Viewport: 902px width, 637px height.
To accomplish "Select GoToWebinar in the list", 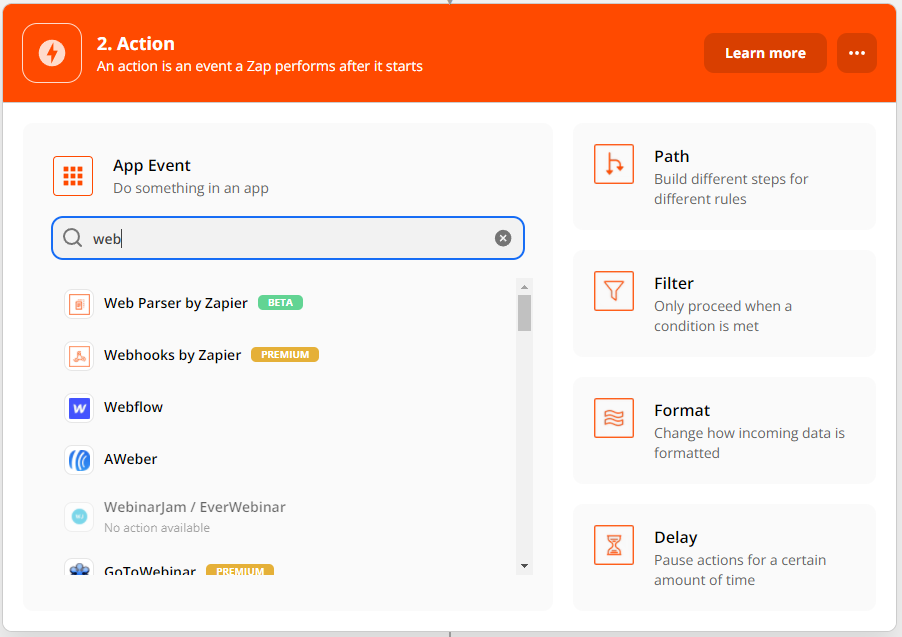I will point(150,570).
